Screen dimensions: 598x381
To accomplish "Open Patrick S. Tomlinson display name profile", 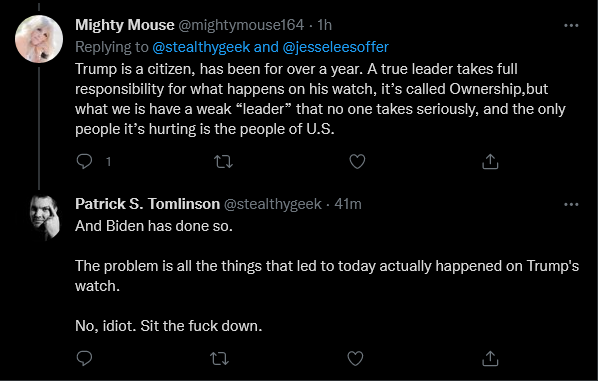I will [x=147, y=204].
